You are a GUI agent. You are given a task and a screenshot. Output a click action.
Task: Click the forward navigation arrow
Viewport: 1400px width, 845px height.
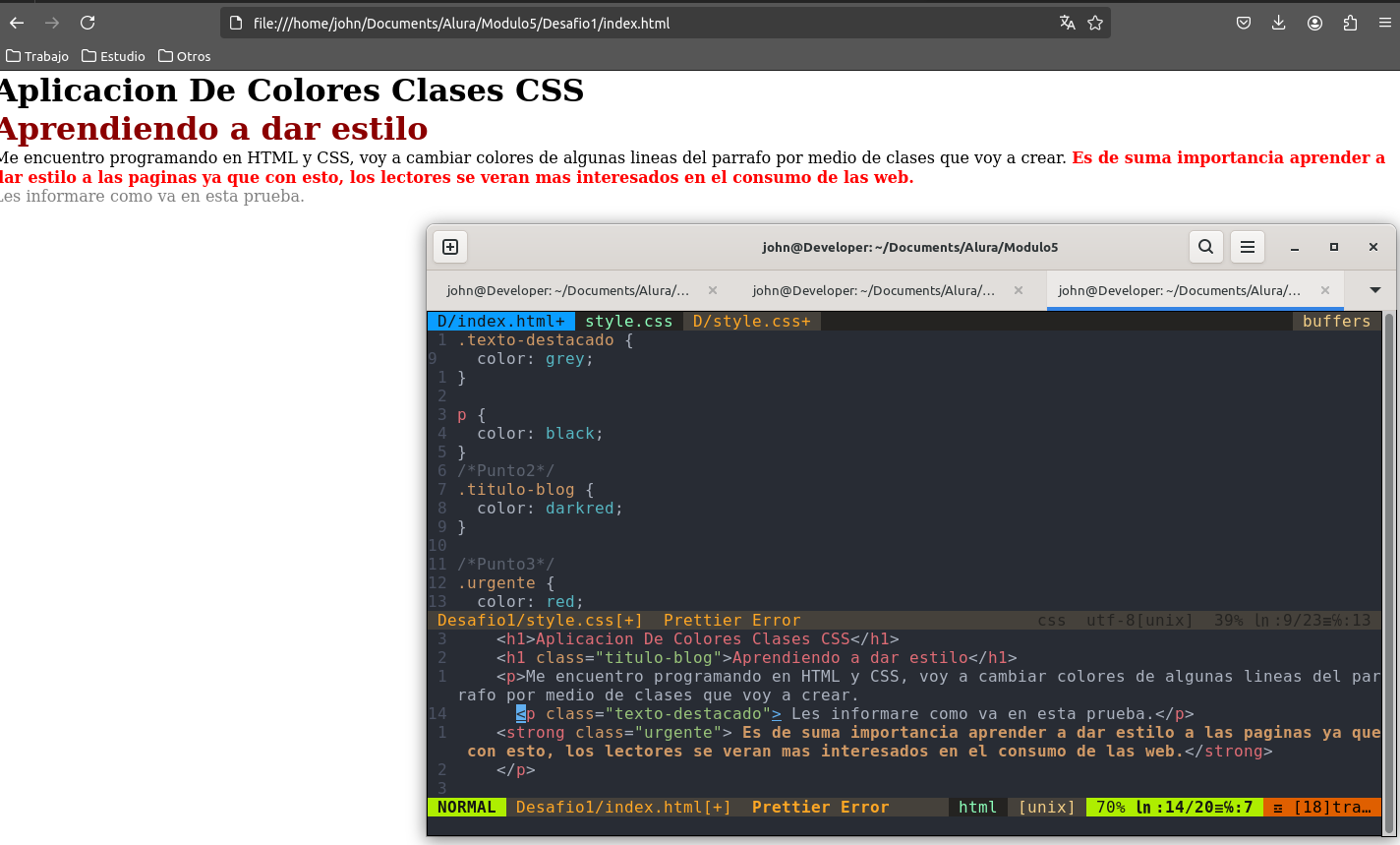coord(52,23)
